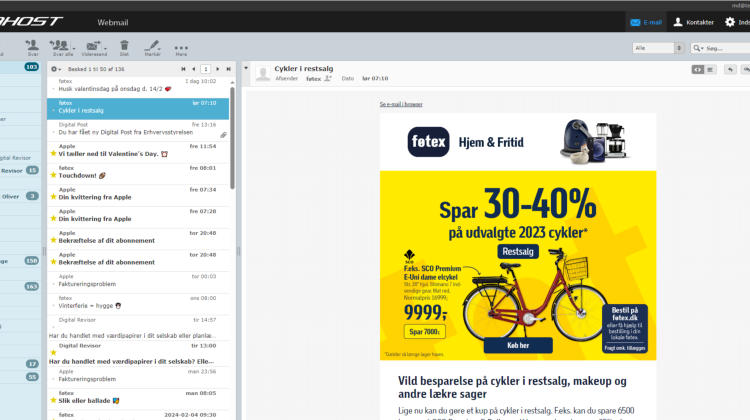Screen dimensions: 750x420
Task: Open 'Vinterferie = hygge' message
Action: pos(138,303)
